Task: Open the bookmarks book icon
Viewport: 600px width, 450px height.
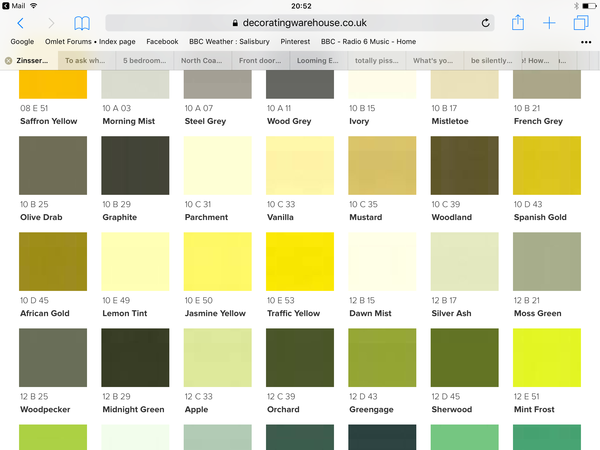Action: click(x=82, y=23)
